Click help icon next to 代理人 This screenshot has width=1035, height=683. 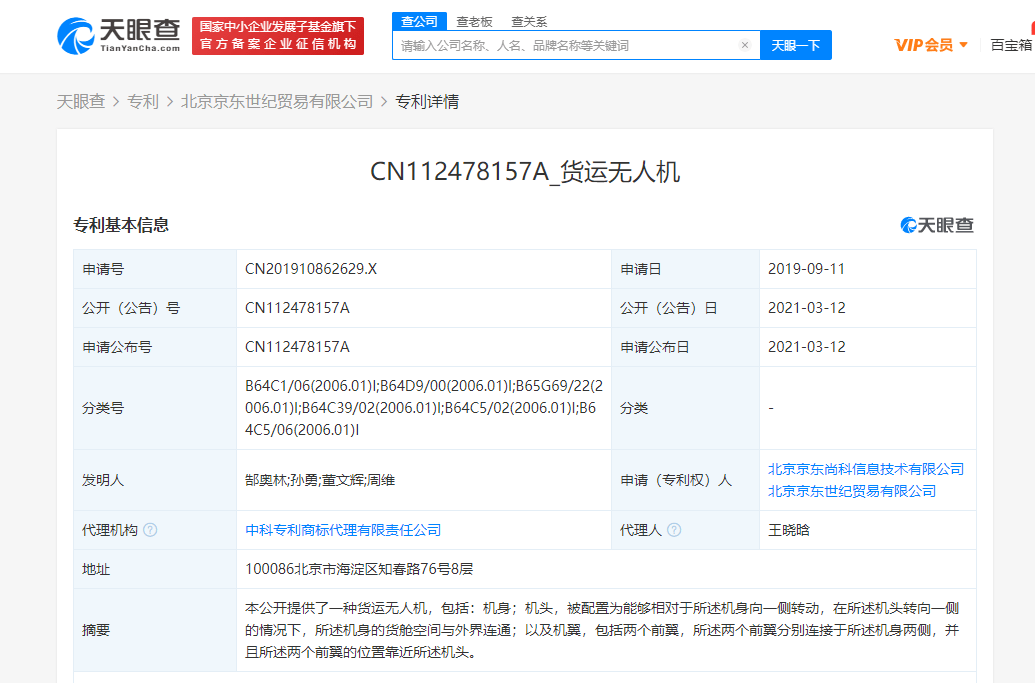[675, 530]
